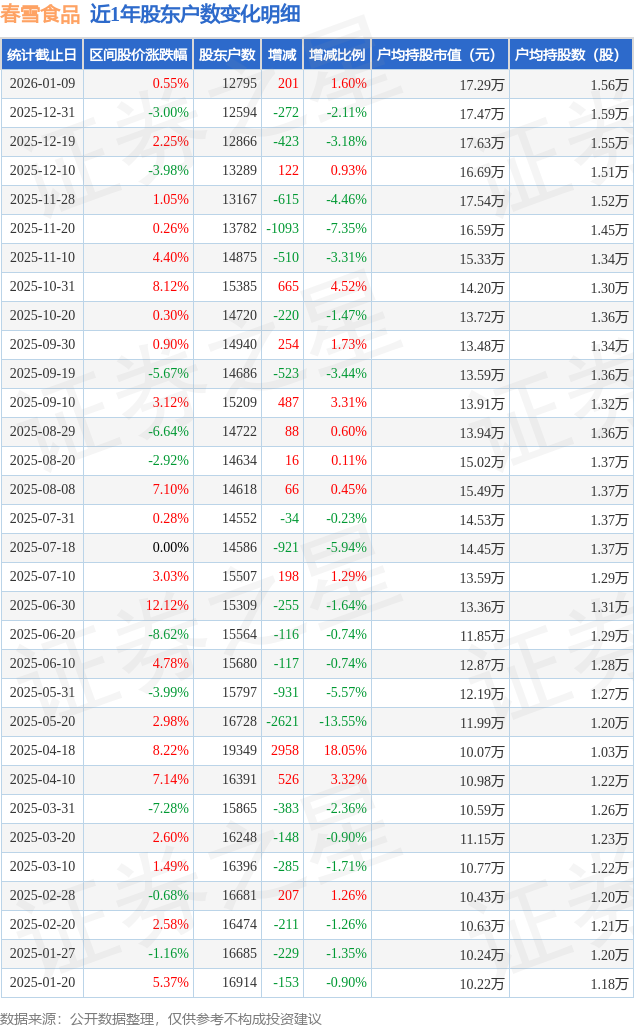This screenshot has height=1028, width=634.
Task: Select the 增减比例 column header
Action: click(x=337, y=55)
